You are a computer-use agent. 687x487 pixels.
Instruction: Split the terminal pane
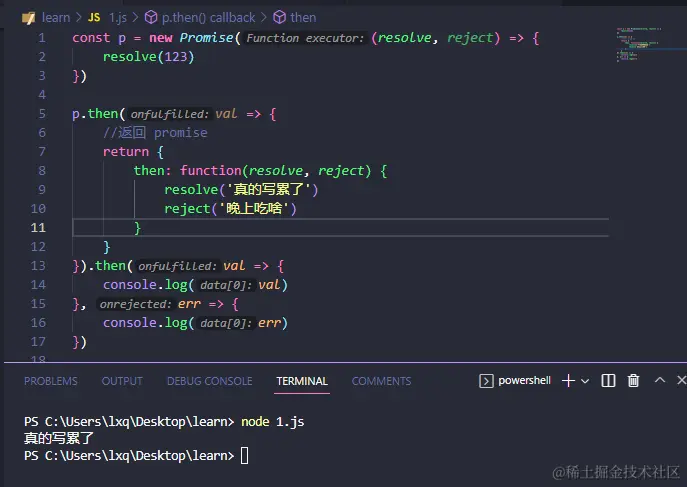tap(608, 381)
